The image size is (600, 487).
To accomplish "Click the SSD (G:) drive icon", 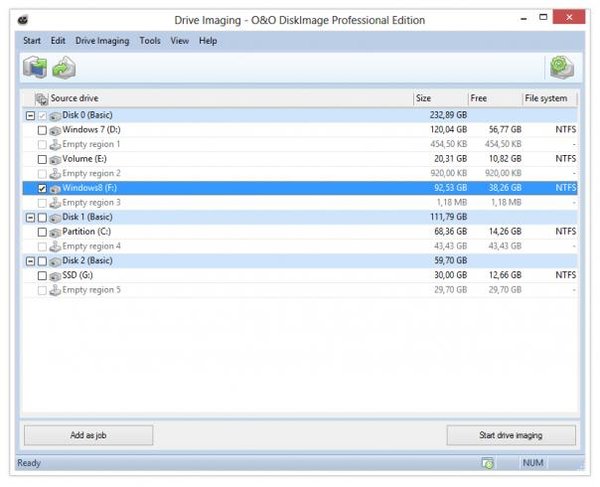I will pyautogui.click(x=55, y=275).
